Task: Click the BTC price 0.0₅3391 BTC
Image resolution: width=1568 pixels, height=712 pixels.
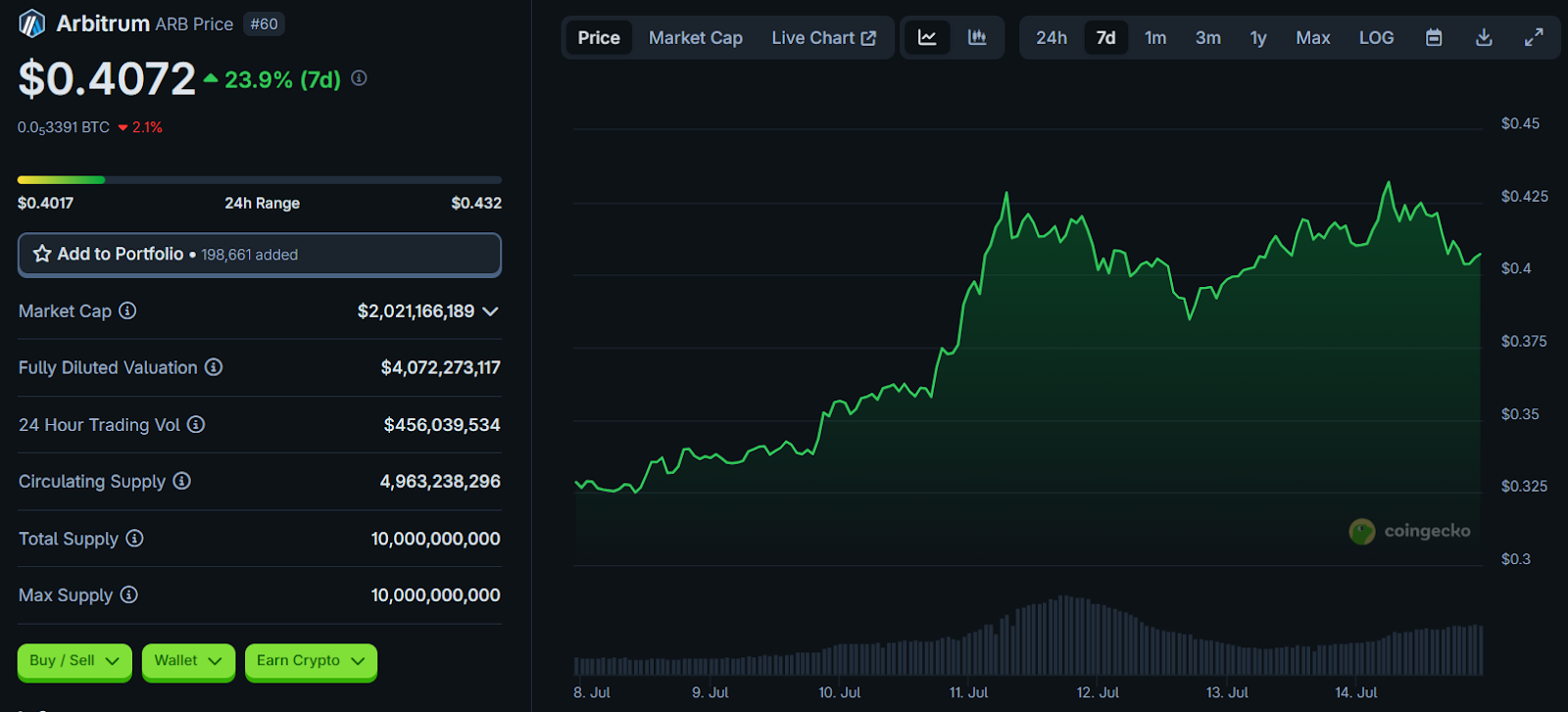Action: pyautogui.click(x=64, y=127)
